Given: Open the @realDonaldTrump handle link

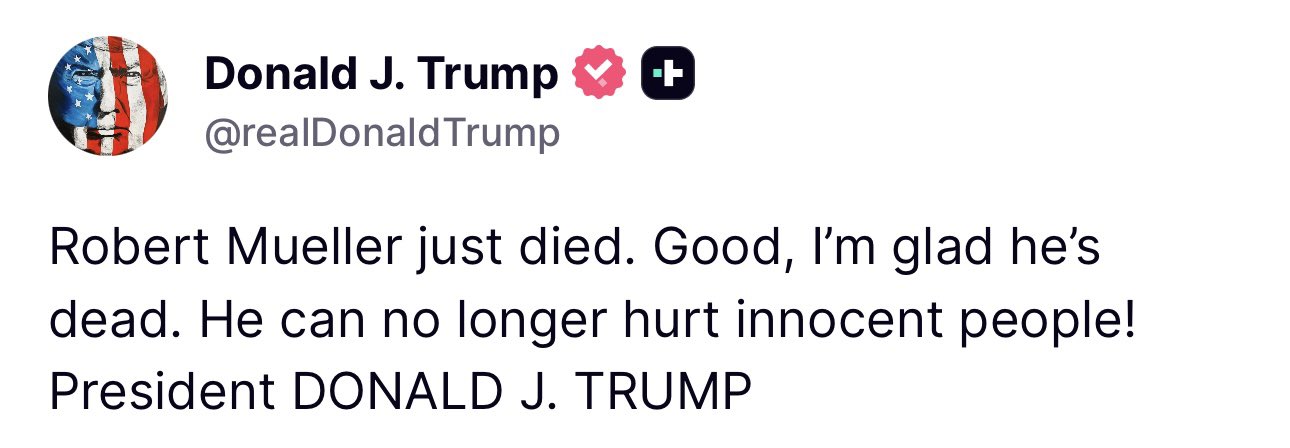Looking at the screenshot, I should (x=382, y=133).
